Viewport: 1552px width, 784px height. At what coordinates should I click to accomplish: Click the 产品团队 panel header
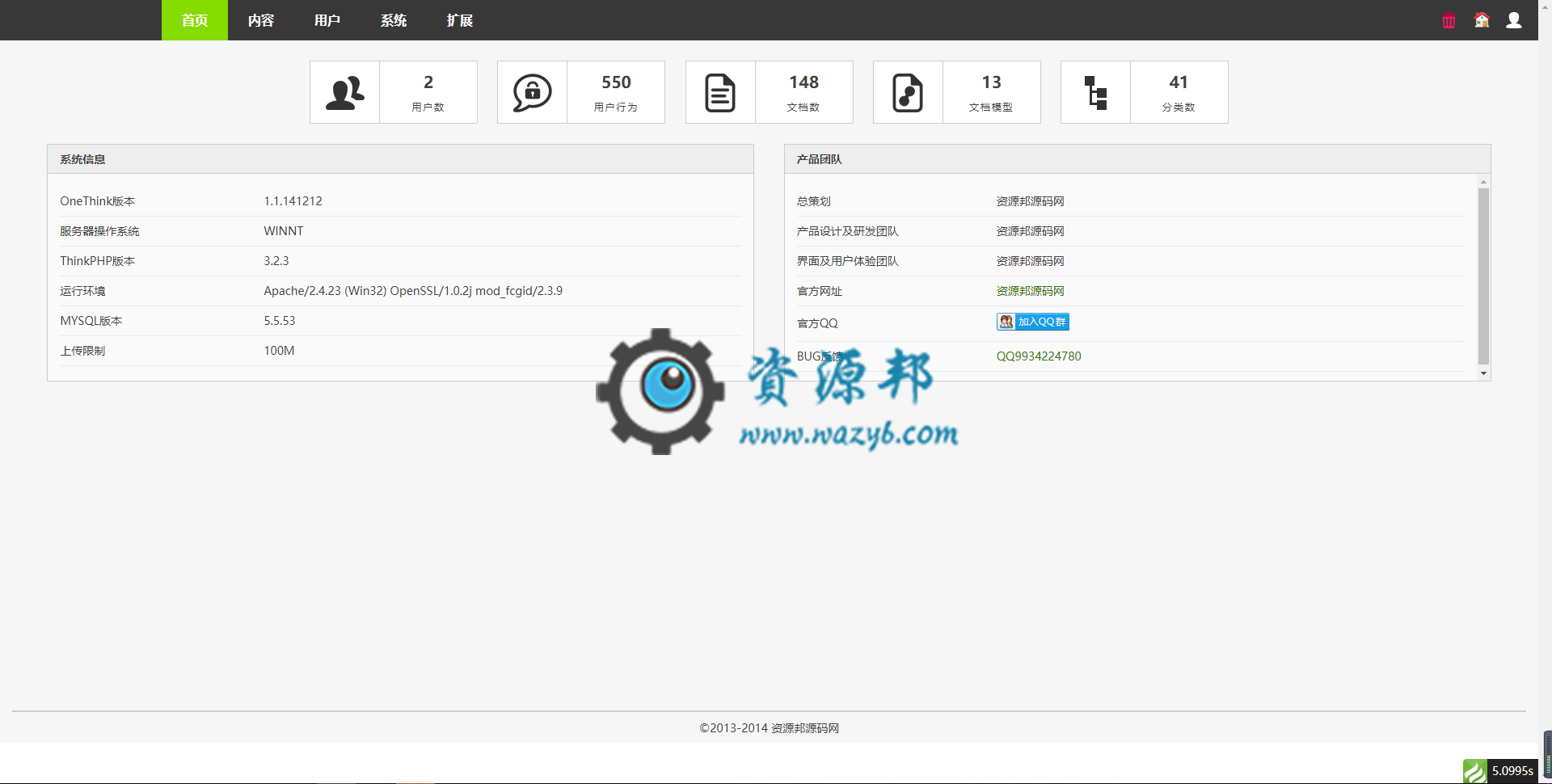point(1137,159)
